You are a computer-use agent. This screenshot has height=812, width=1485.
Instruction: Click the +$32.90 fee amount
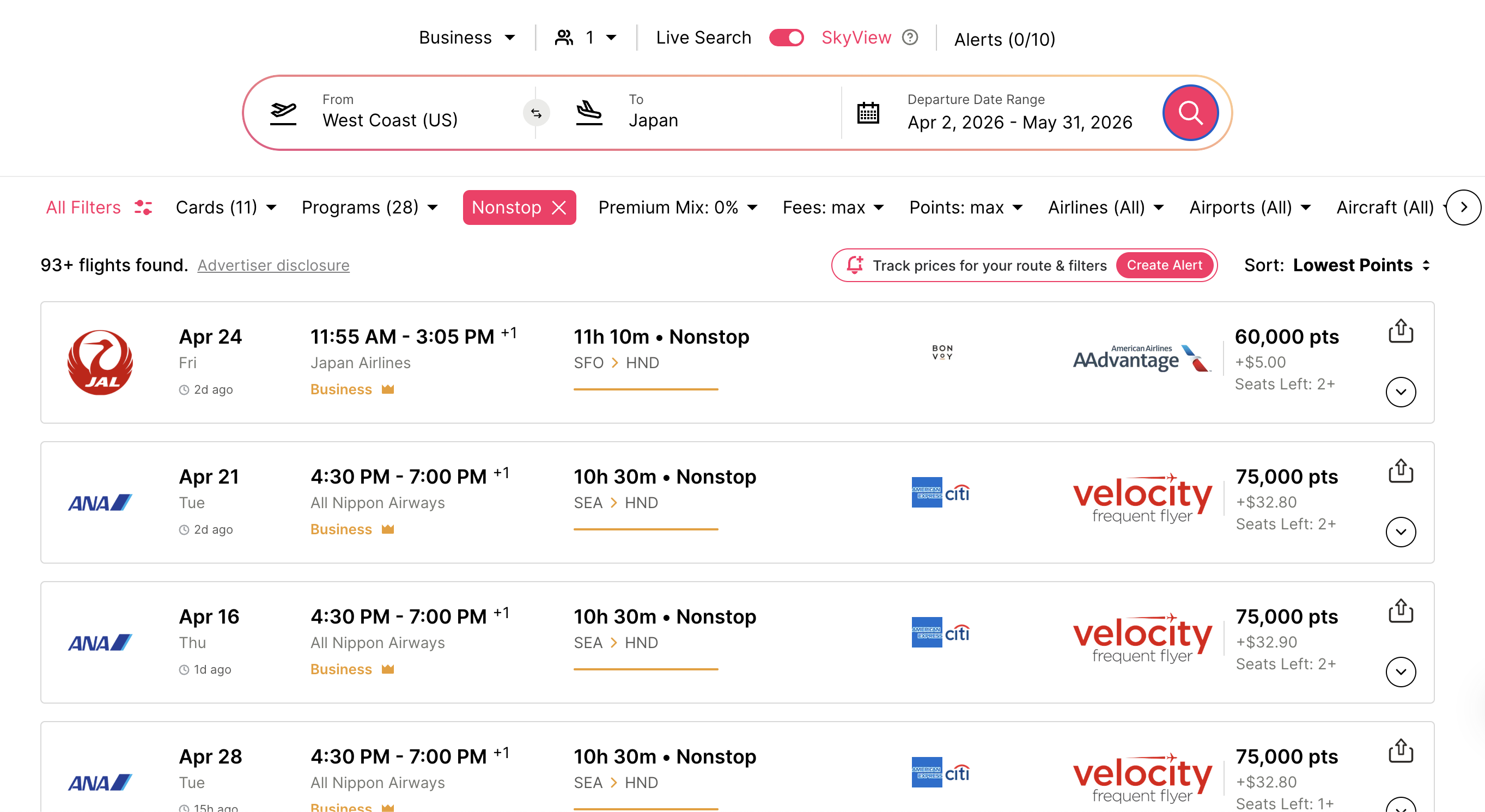pos(1267,642)
